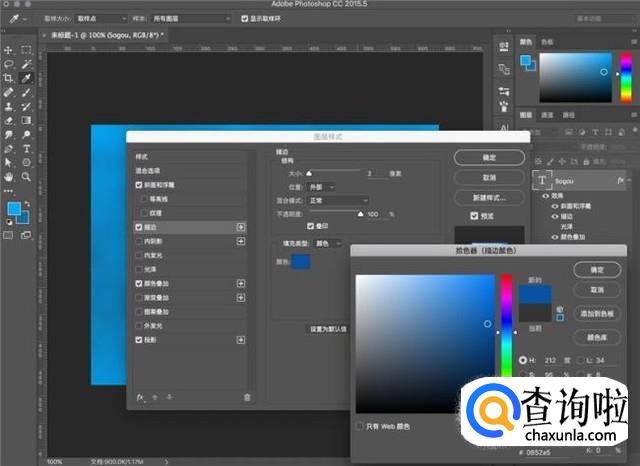Select the Crop tool
The width and height of the screenshot is (640, 466).
click(8, 78)
